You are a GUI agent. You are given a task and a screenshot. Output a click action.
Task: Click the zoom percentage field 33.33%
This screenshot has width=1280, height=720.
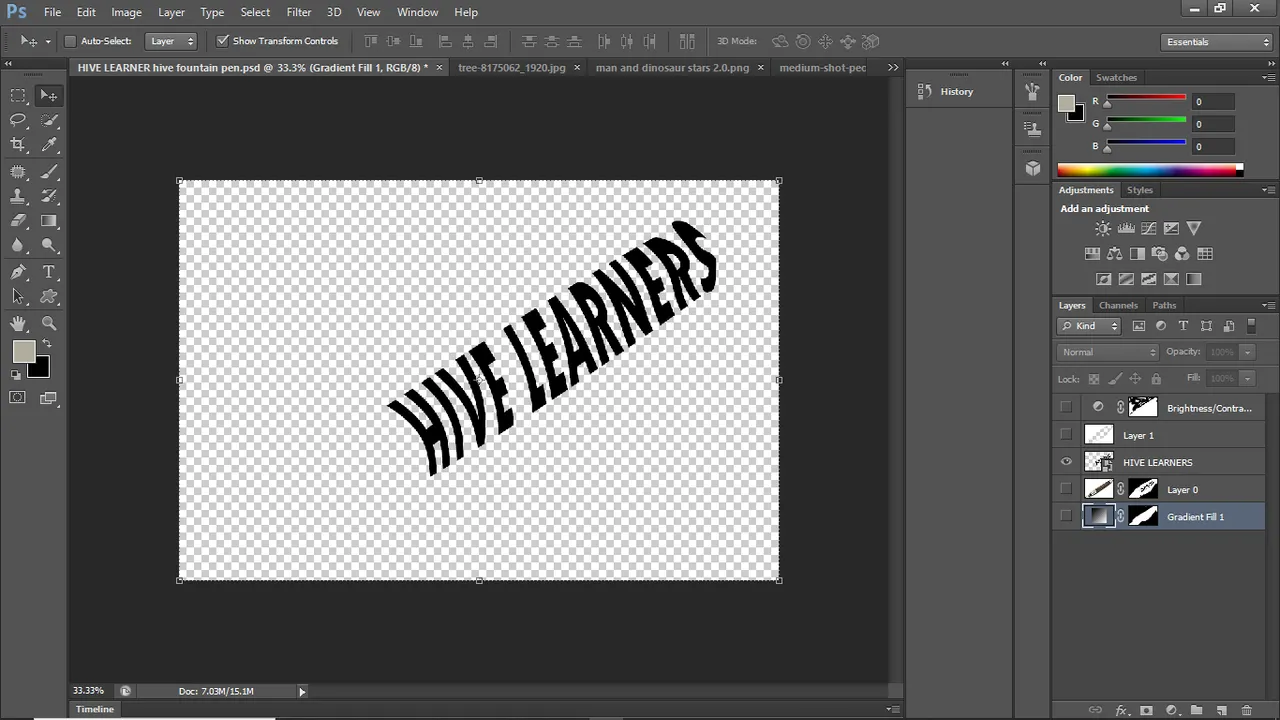88,691
